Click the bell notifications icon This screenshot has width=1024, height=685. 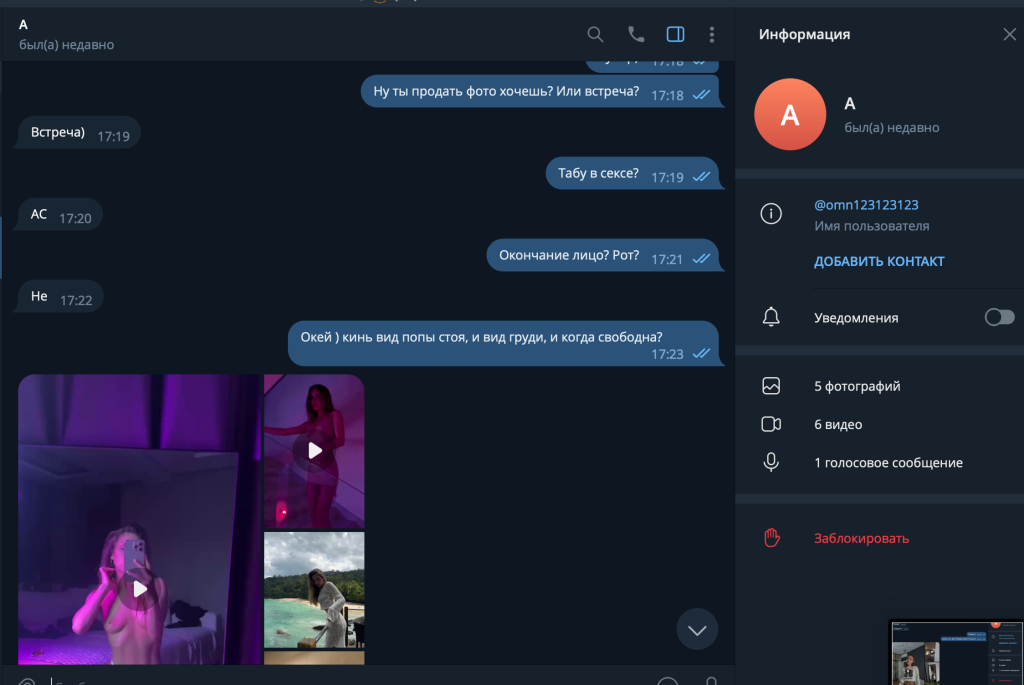[771, 317]
